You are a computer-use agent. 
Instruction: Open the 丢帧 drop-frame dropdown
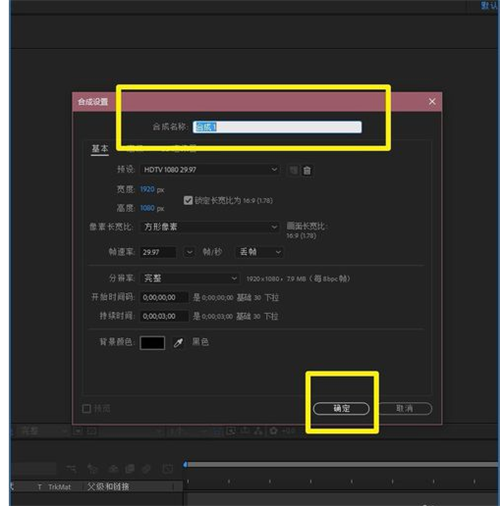[260, 252]
